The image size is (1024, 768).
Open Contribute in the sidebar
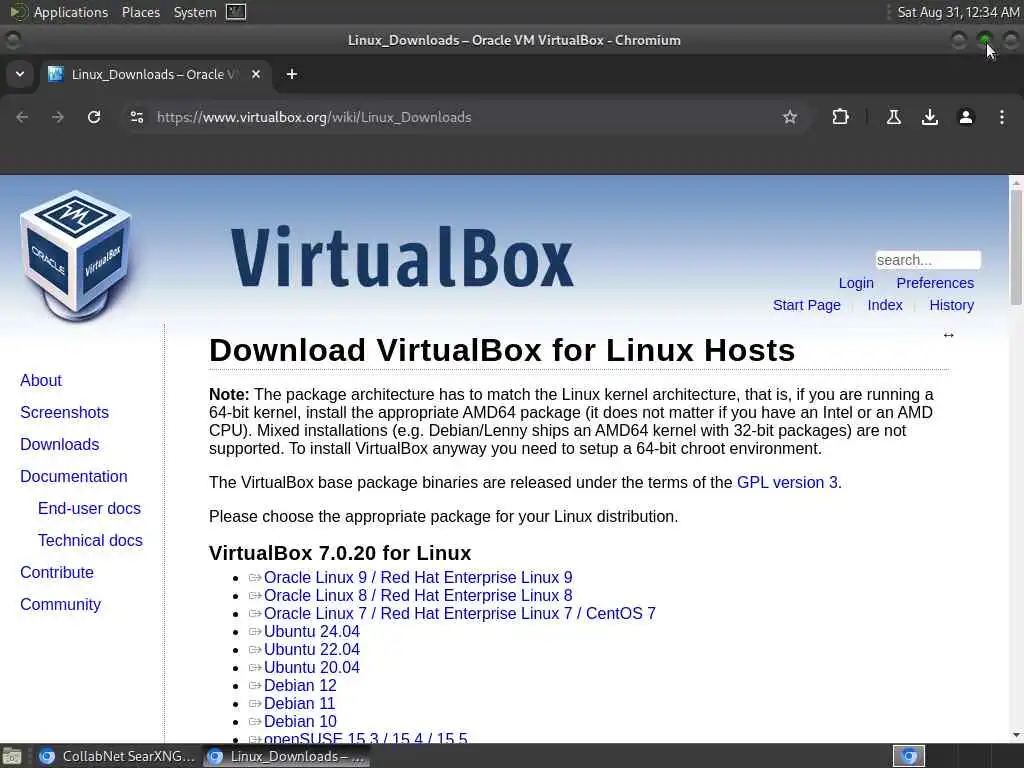57,572
